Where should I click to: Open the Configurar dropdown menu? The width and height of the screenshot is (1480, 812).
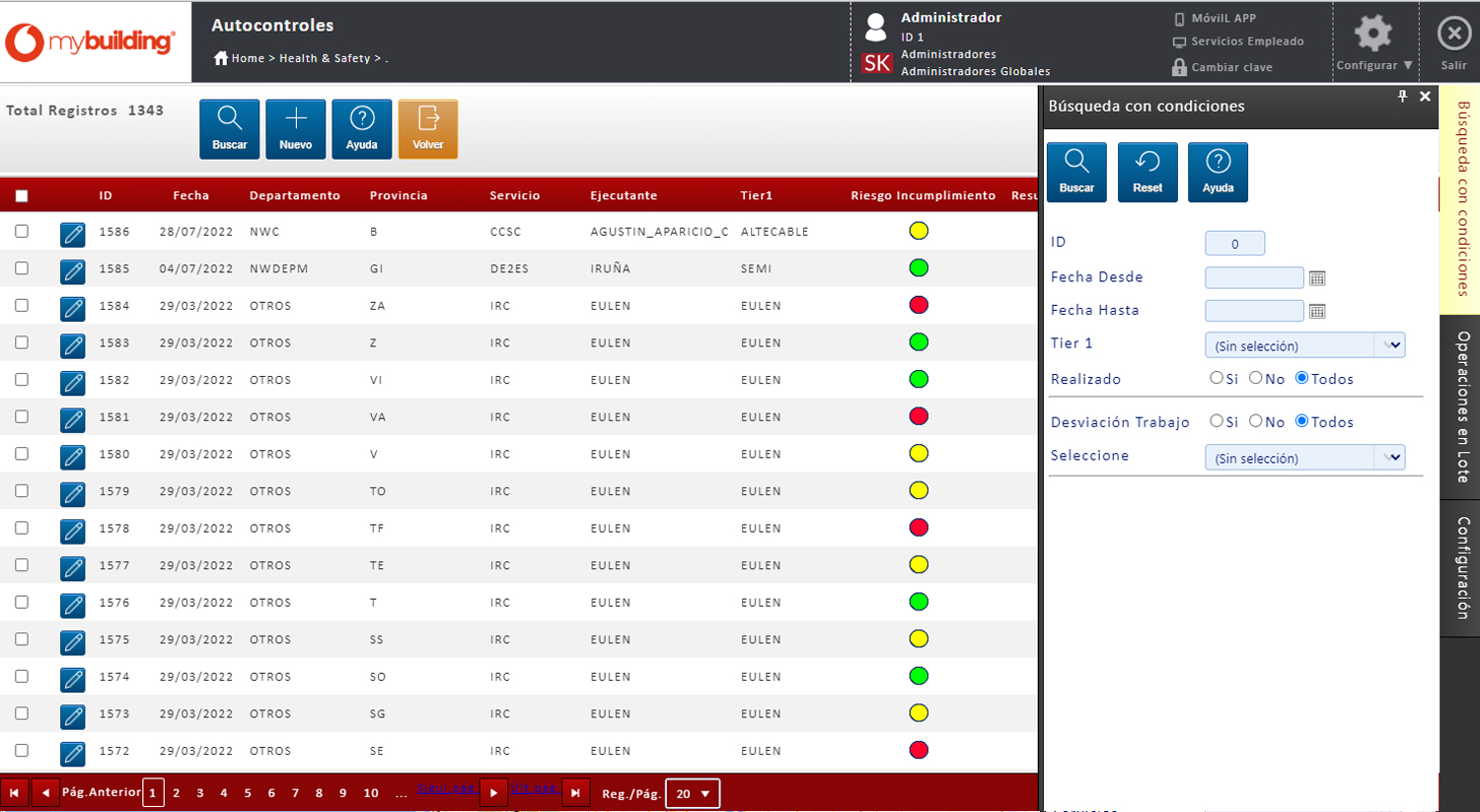1373,65
